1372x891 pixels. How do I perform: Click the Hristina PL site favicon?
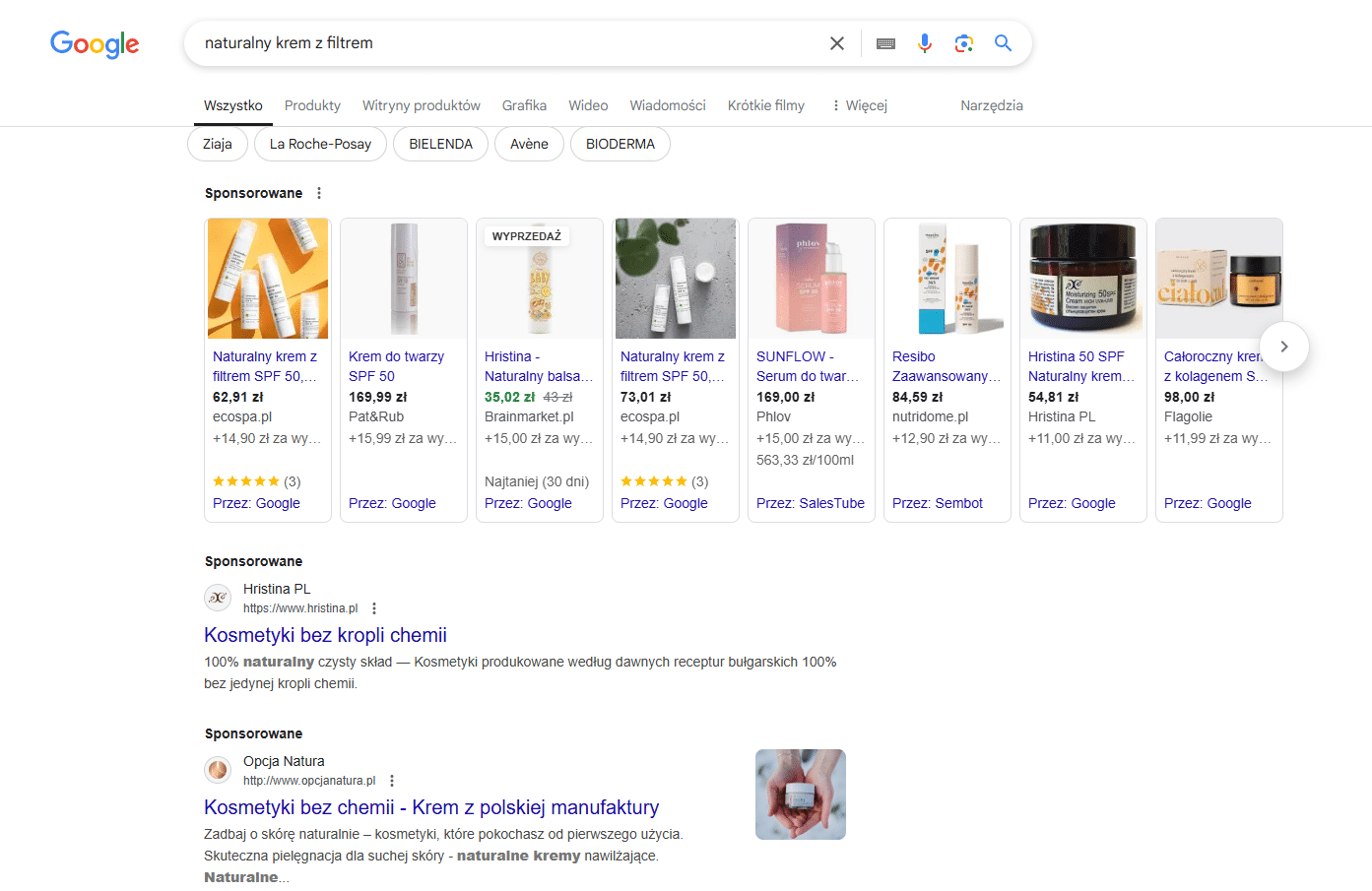pos(218,598)
